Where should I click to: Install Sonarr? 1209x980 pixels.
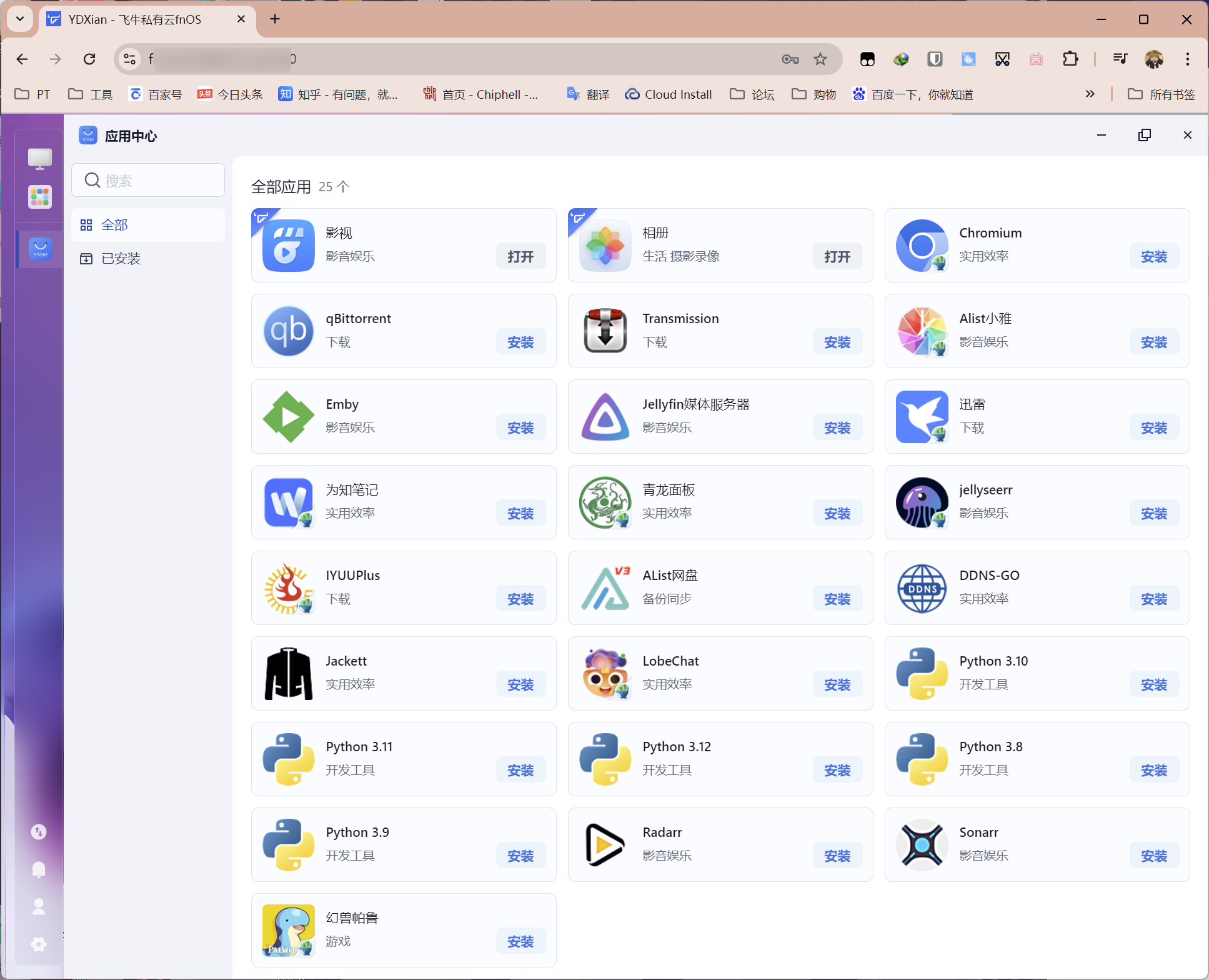(1155, 856)
